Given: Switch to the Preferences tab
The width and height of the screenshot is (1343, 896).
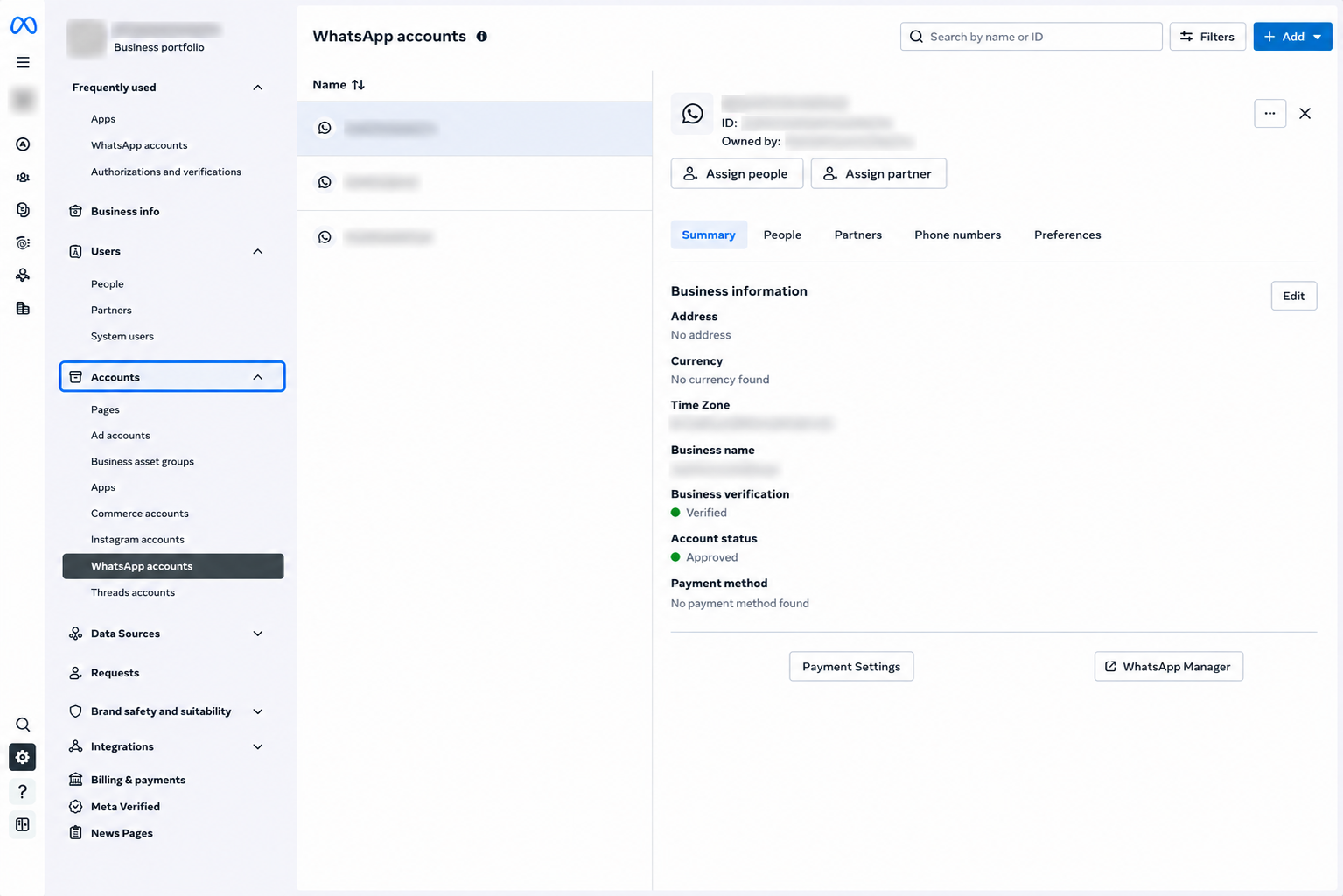Looking at the screenshot, I should (1067, 234).
